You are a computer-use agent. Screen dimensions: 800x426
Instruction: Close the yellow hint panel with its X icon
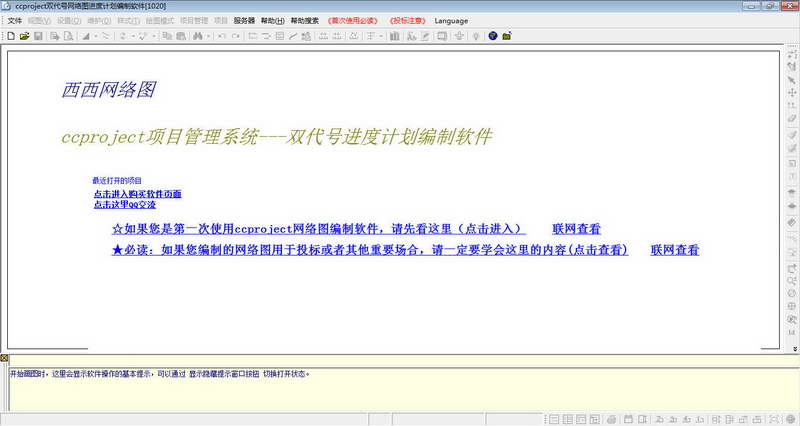tap(4, 359)
